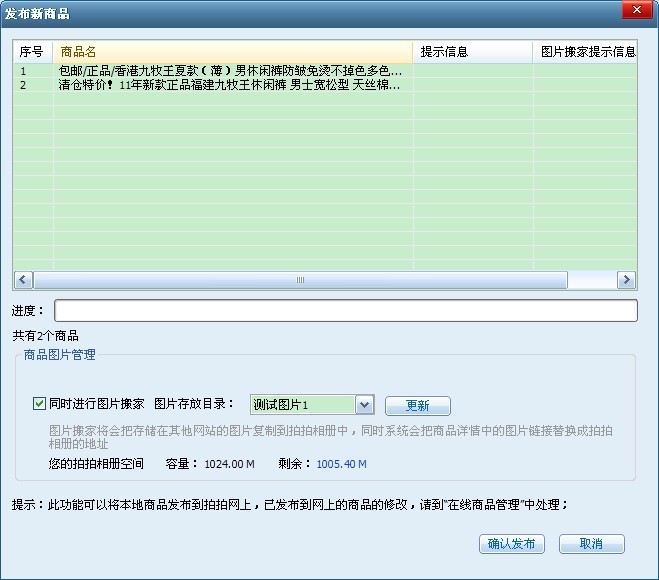Click the 提示信息 column header

(x=472, y=51)
